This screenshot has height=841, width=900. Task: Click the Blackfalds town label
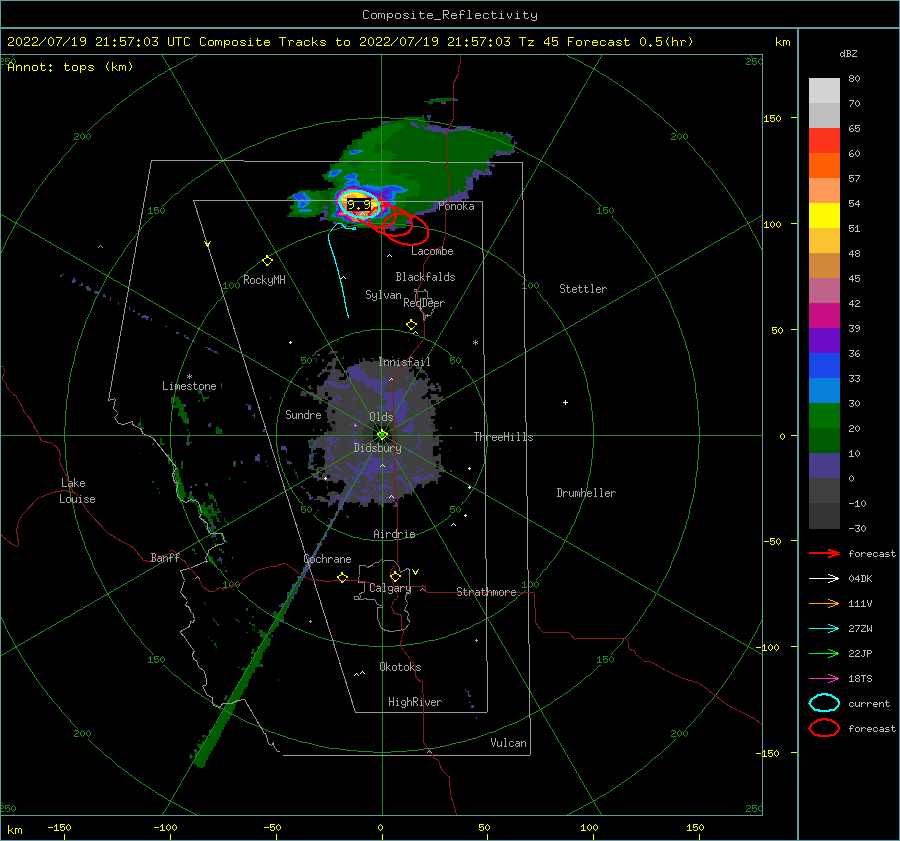pos(425,277)
